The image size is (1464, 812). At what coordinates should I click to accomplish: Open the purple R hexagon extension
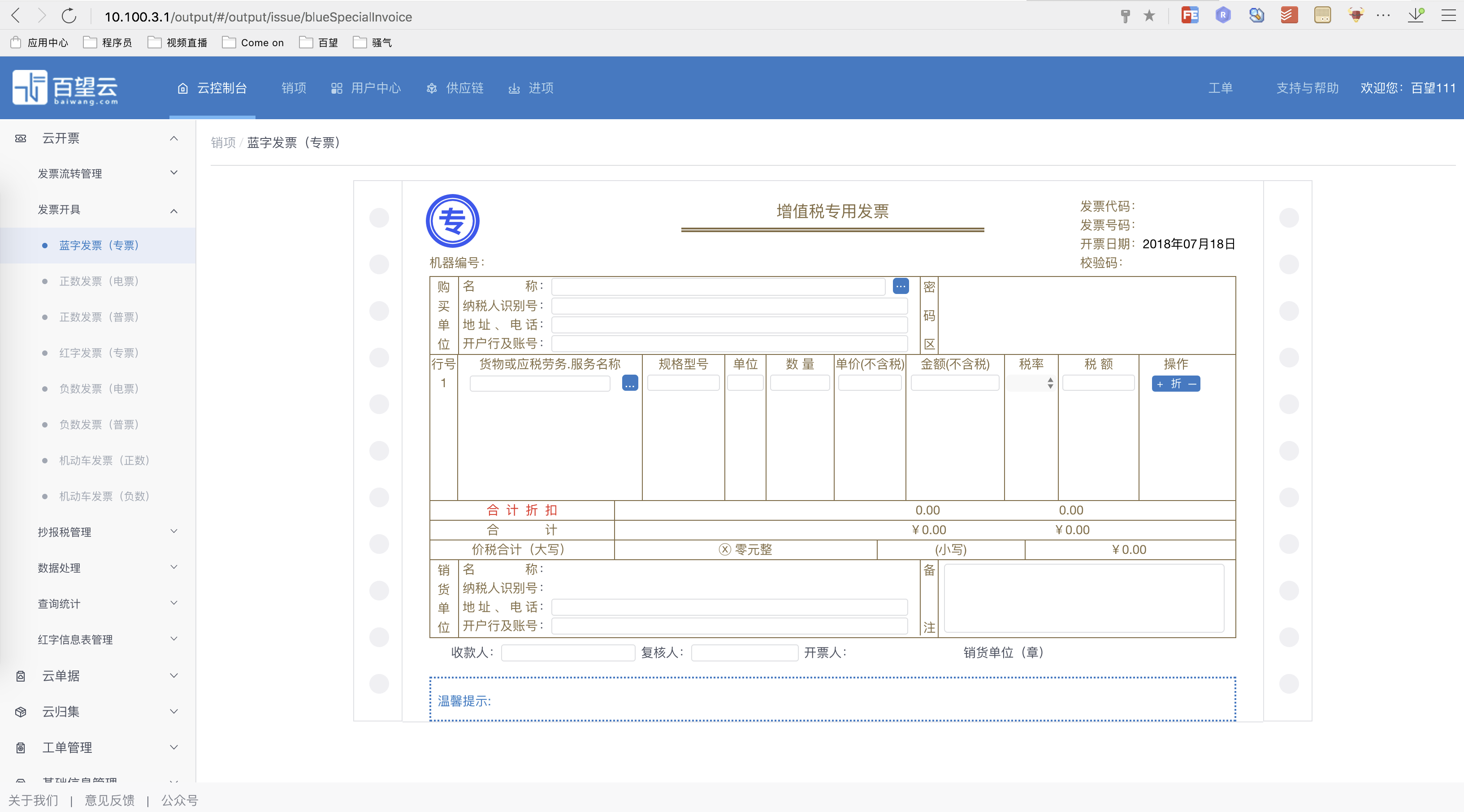(1223, 15)
